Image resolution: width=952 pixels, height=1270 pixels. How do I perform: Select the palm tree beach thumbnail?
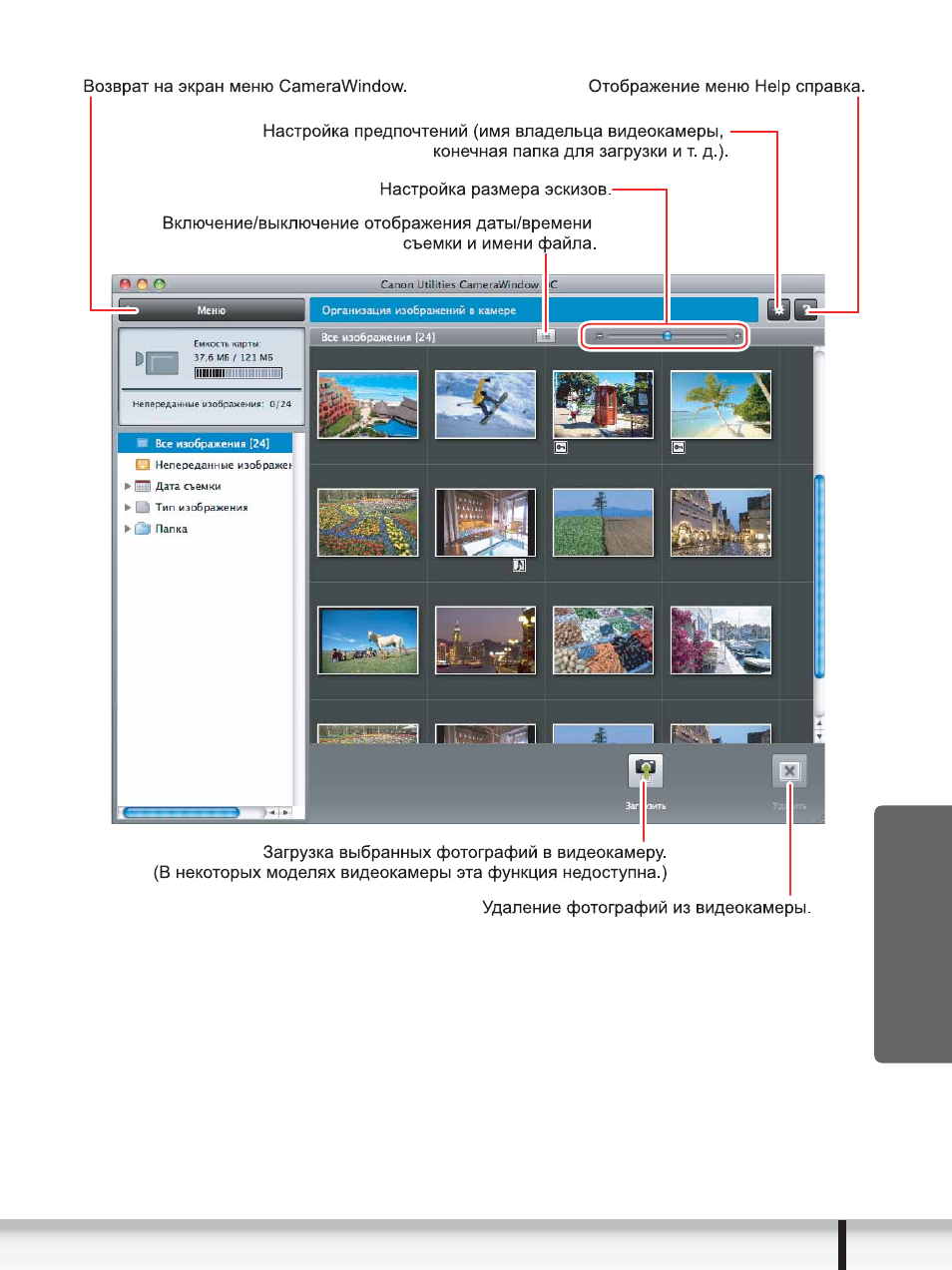(721, 404)
